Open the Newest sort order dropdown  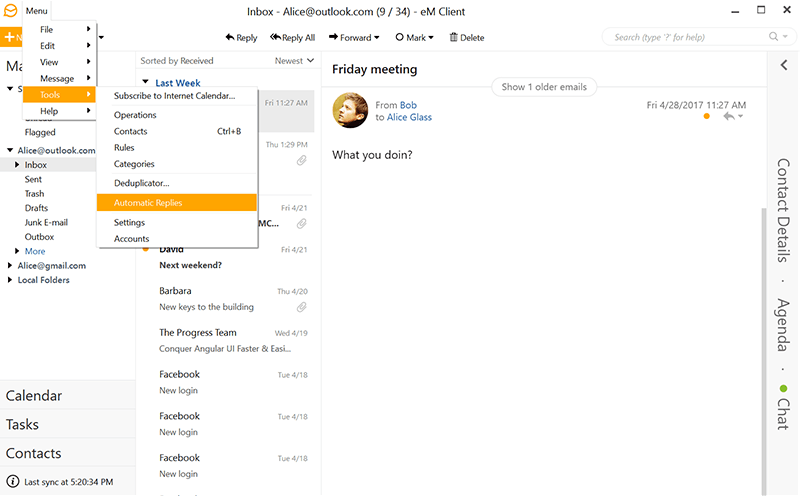pos(294,61)
